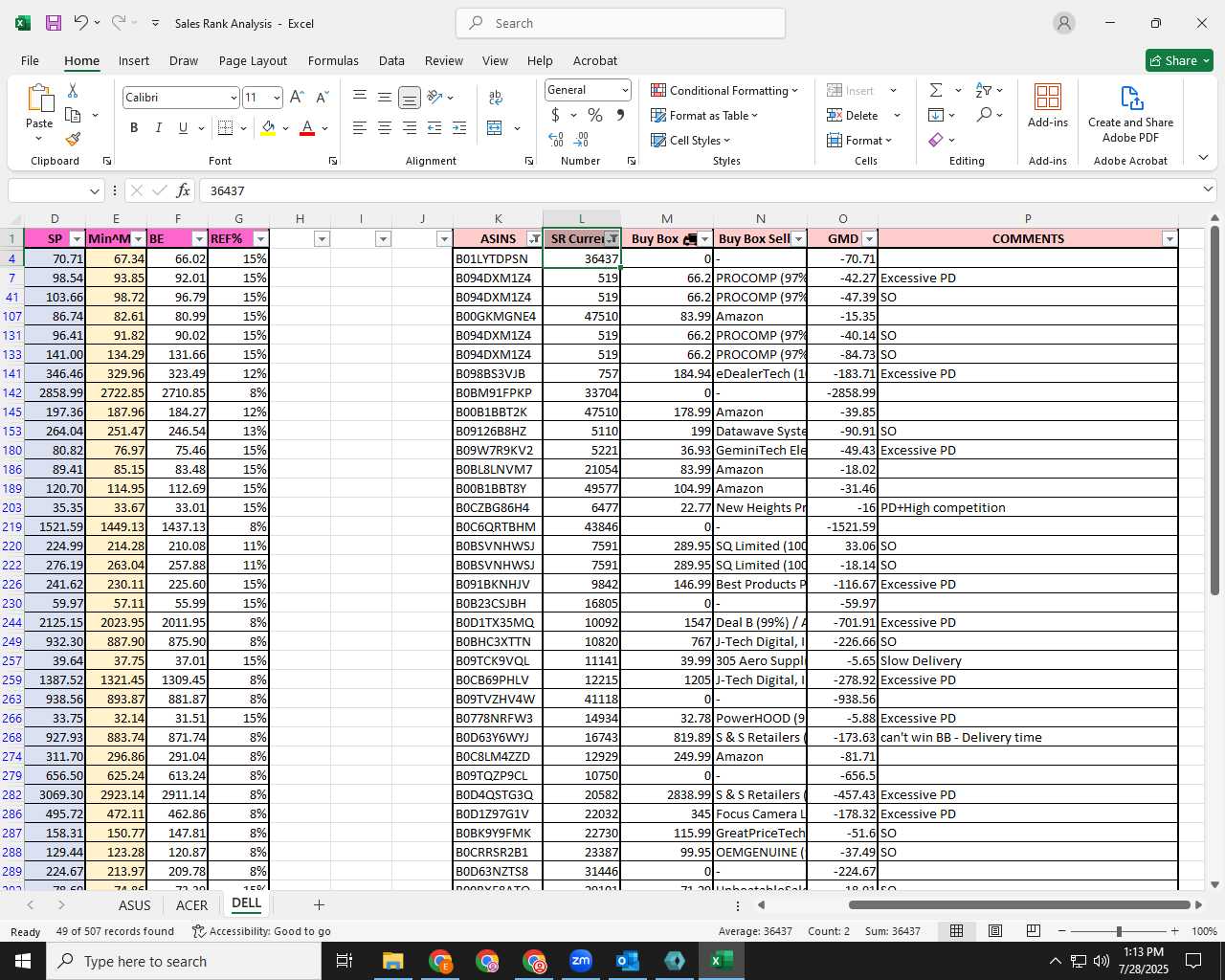
Task: Click the Save icon in title bar
Action: tap(54, 23)
